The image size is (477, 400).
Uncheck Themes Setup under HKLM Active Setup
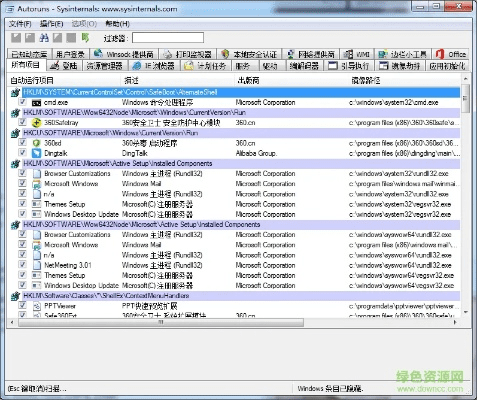pyautogui.click(x=22, y=203)
